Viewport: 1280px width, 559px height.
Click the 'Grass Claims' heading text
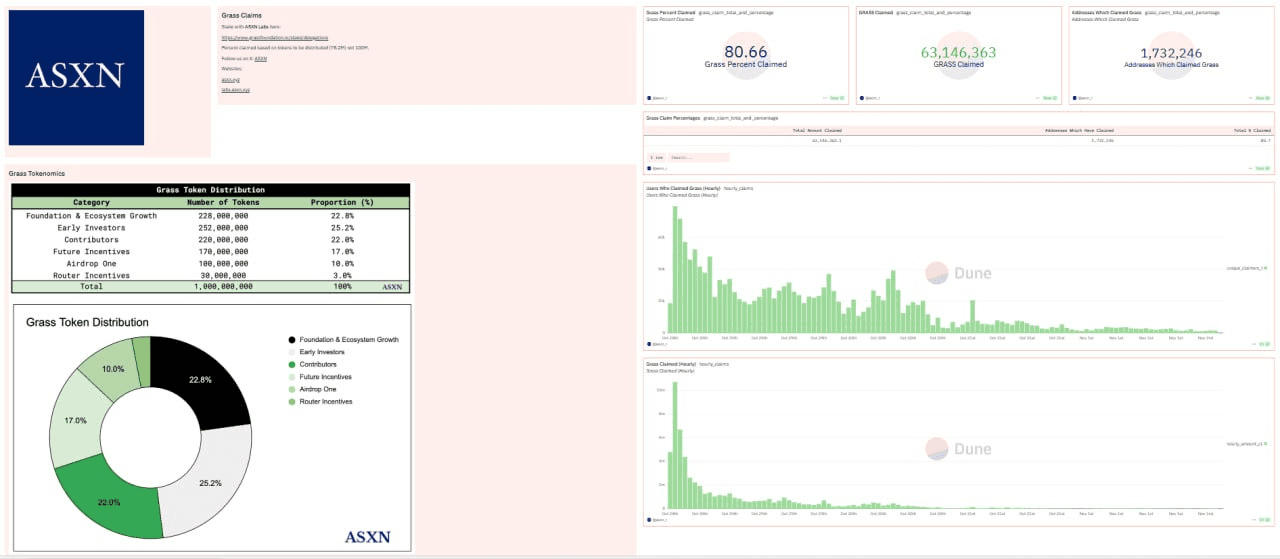(241, 16)
